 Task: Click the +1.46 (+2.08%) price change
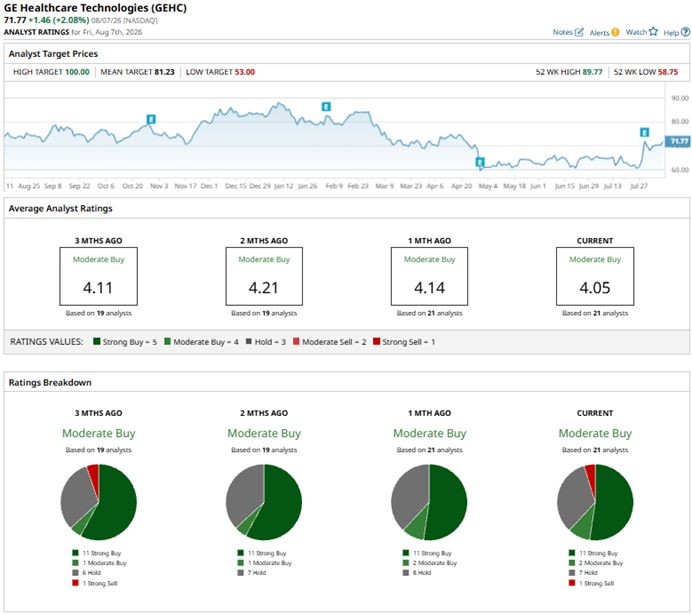[x=59, y=20]
